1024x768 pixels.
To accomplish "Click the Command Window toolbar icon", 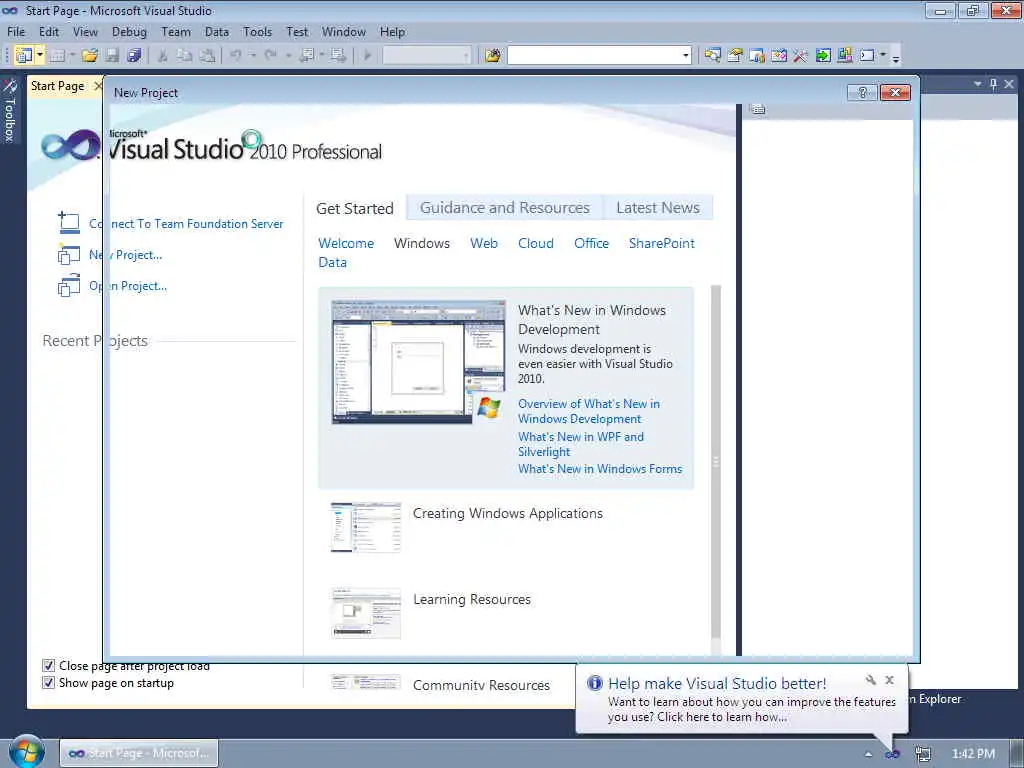I will 867,56.
